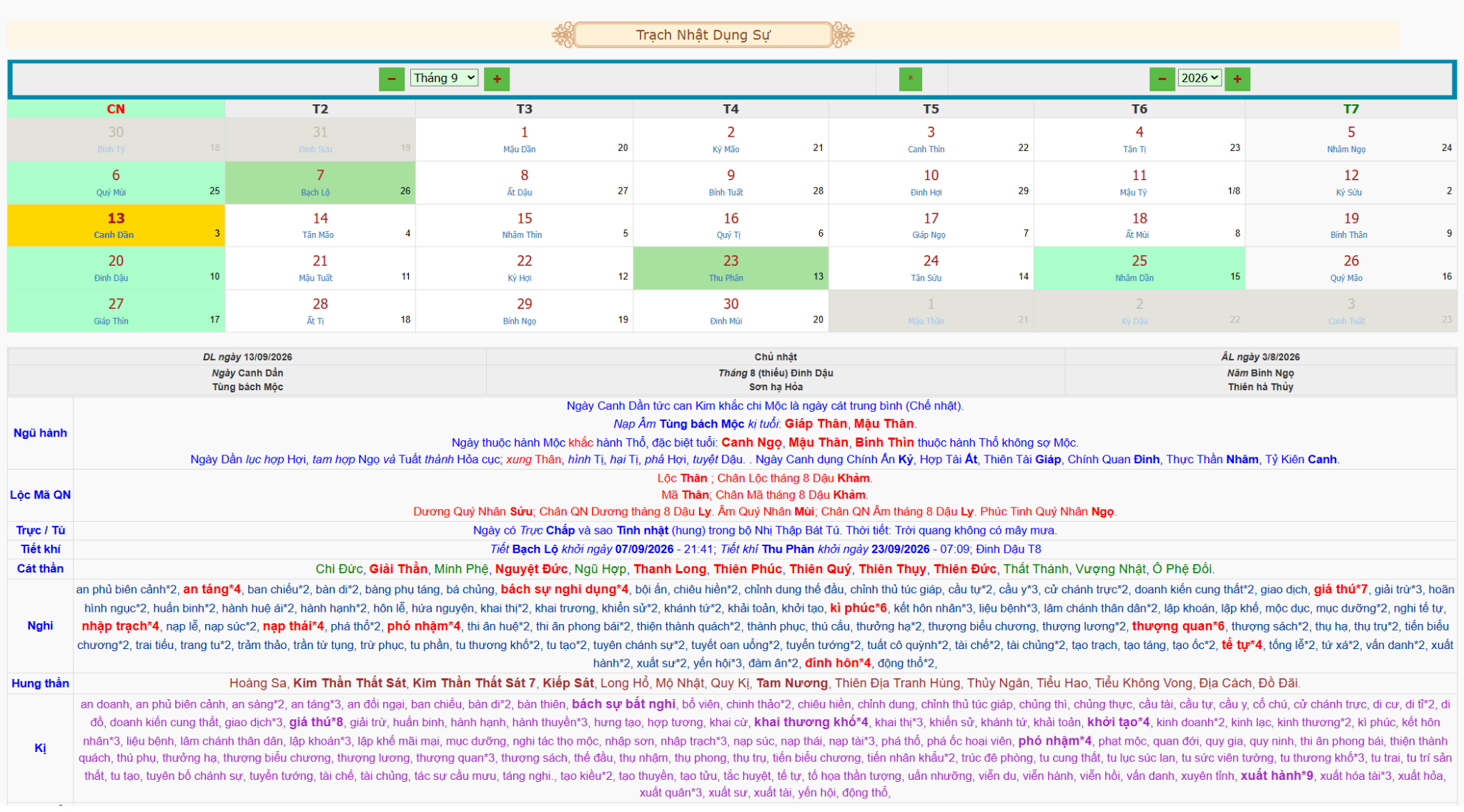Select day 20 Đinh Dậu

click(x=116, y=269)
